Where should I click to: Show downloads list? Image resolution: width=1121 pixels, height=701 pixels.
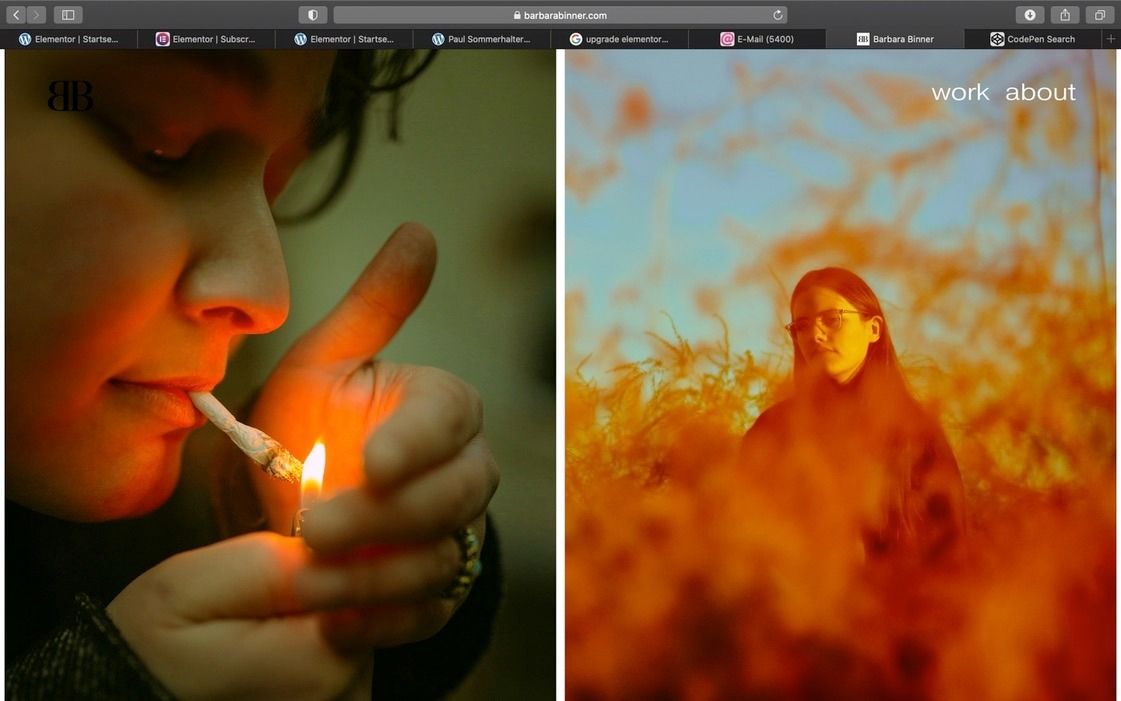click(x=1029, y=15)
